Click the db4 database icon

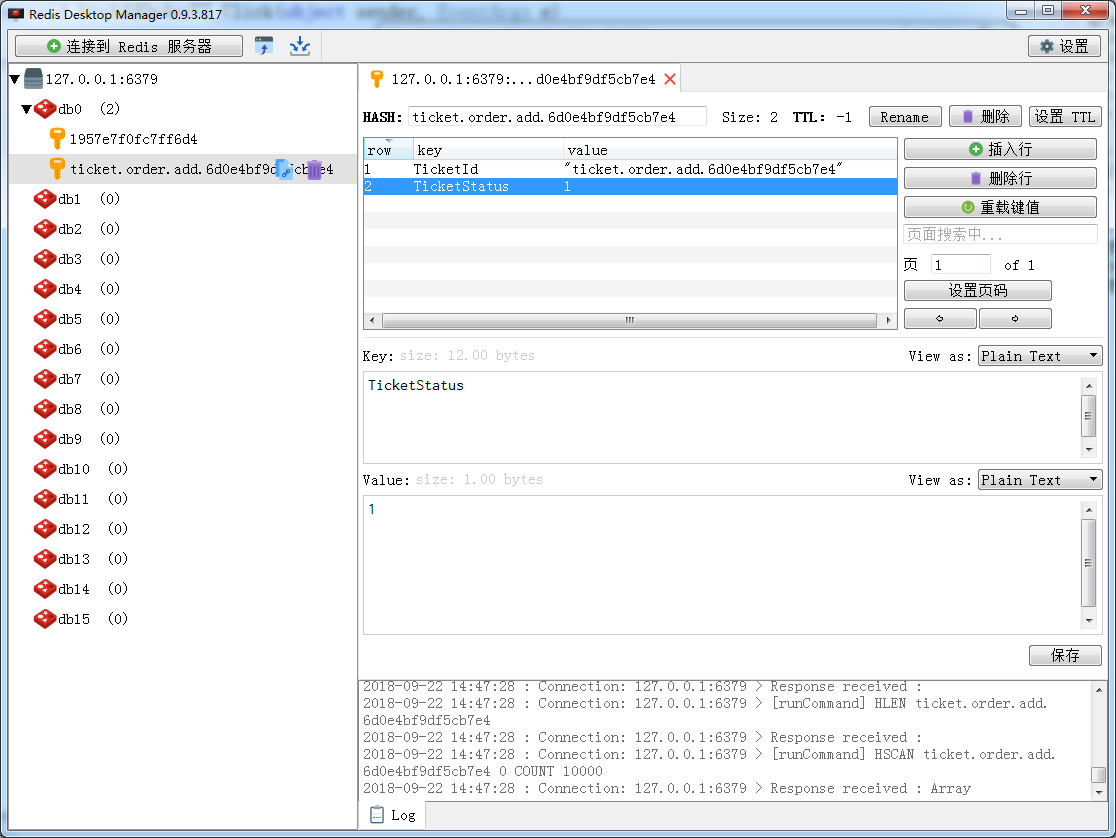click(45, 288)
